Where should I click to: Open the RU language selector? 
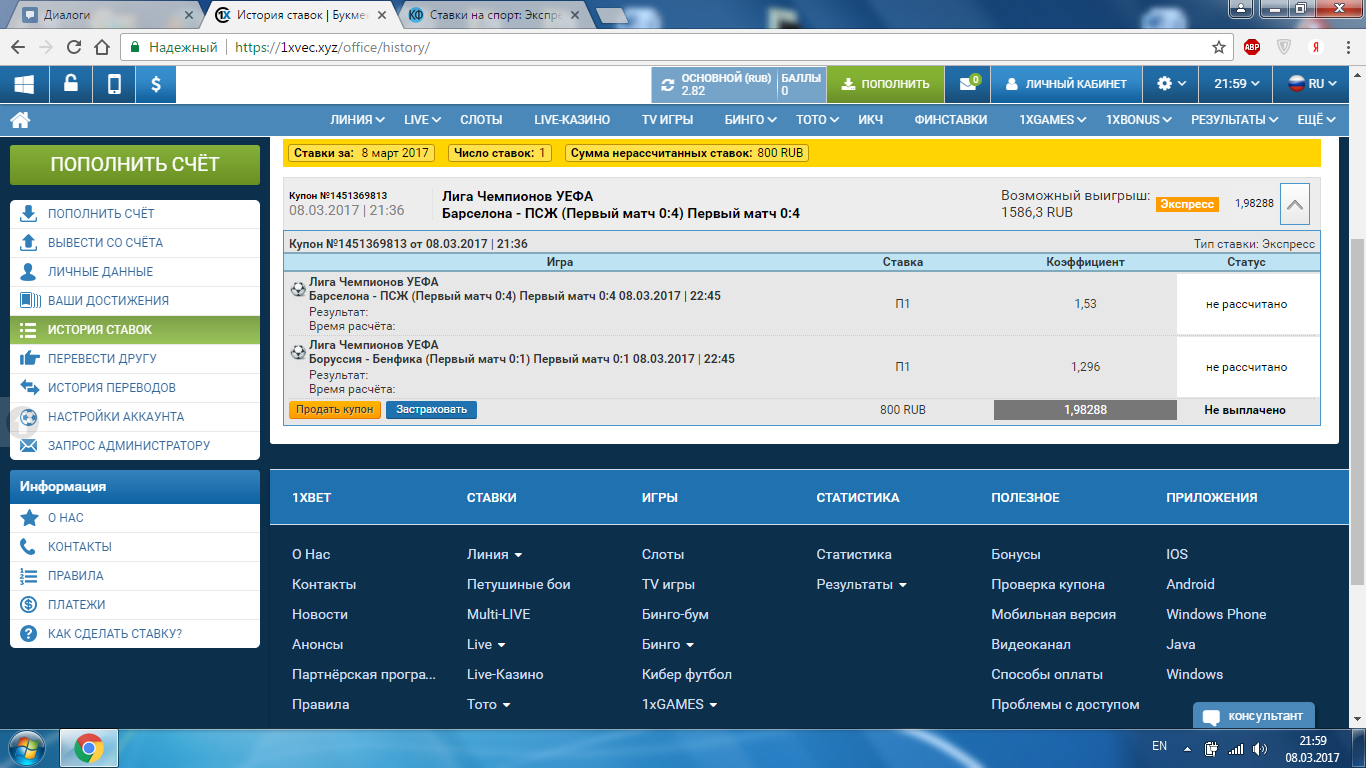click(1313, 84)
